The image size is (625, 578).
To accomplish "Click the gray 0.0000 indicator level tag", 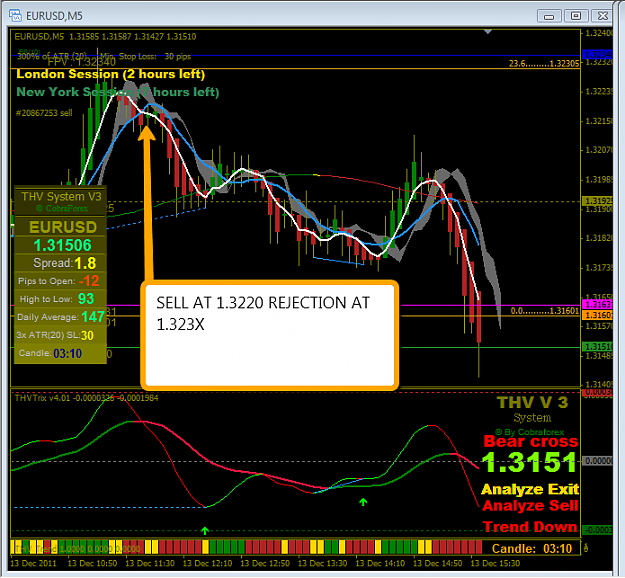I will [597, 461].
